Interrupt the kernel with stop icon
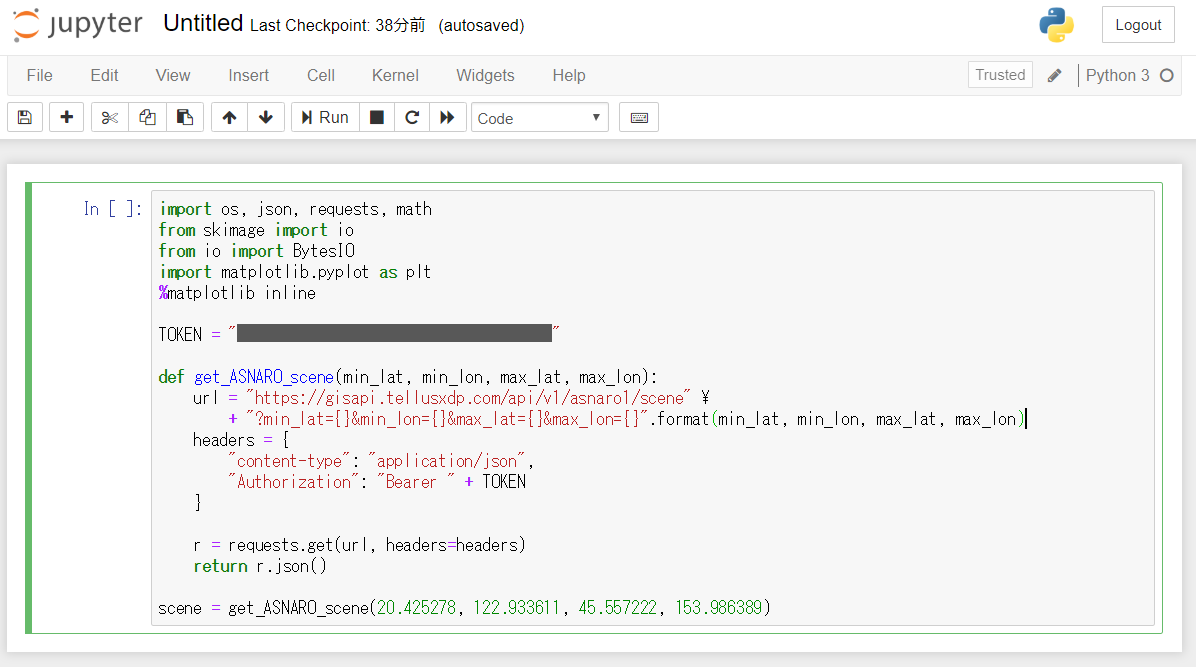The image size is (1196, 667). pos(377,118)
